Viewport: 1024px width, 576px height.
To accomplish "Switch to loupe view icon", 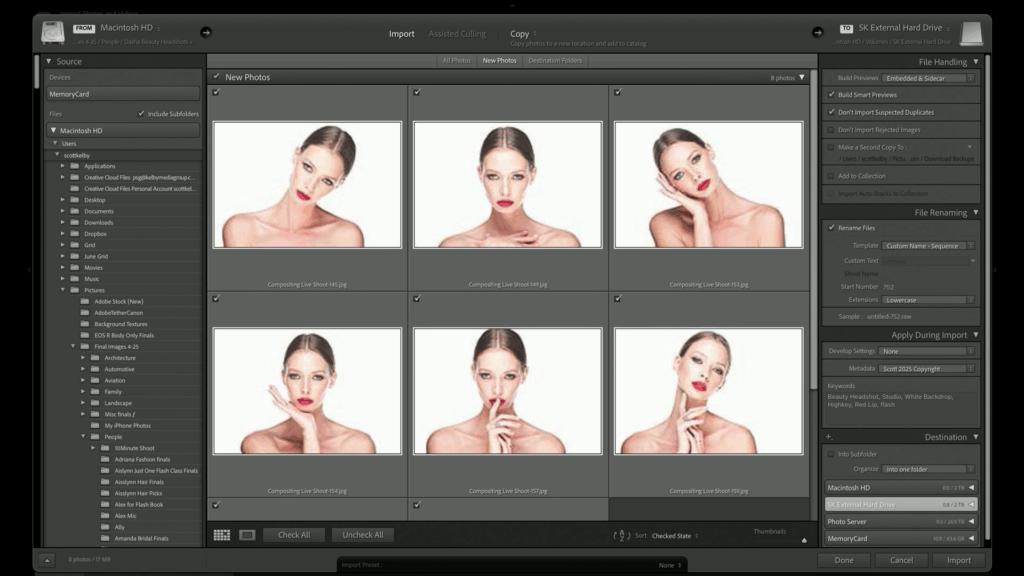I will pyautogui.click(x=247, y=535).
